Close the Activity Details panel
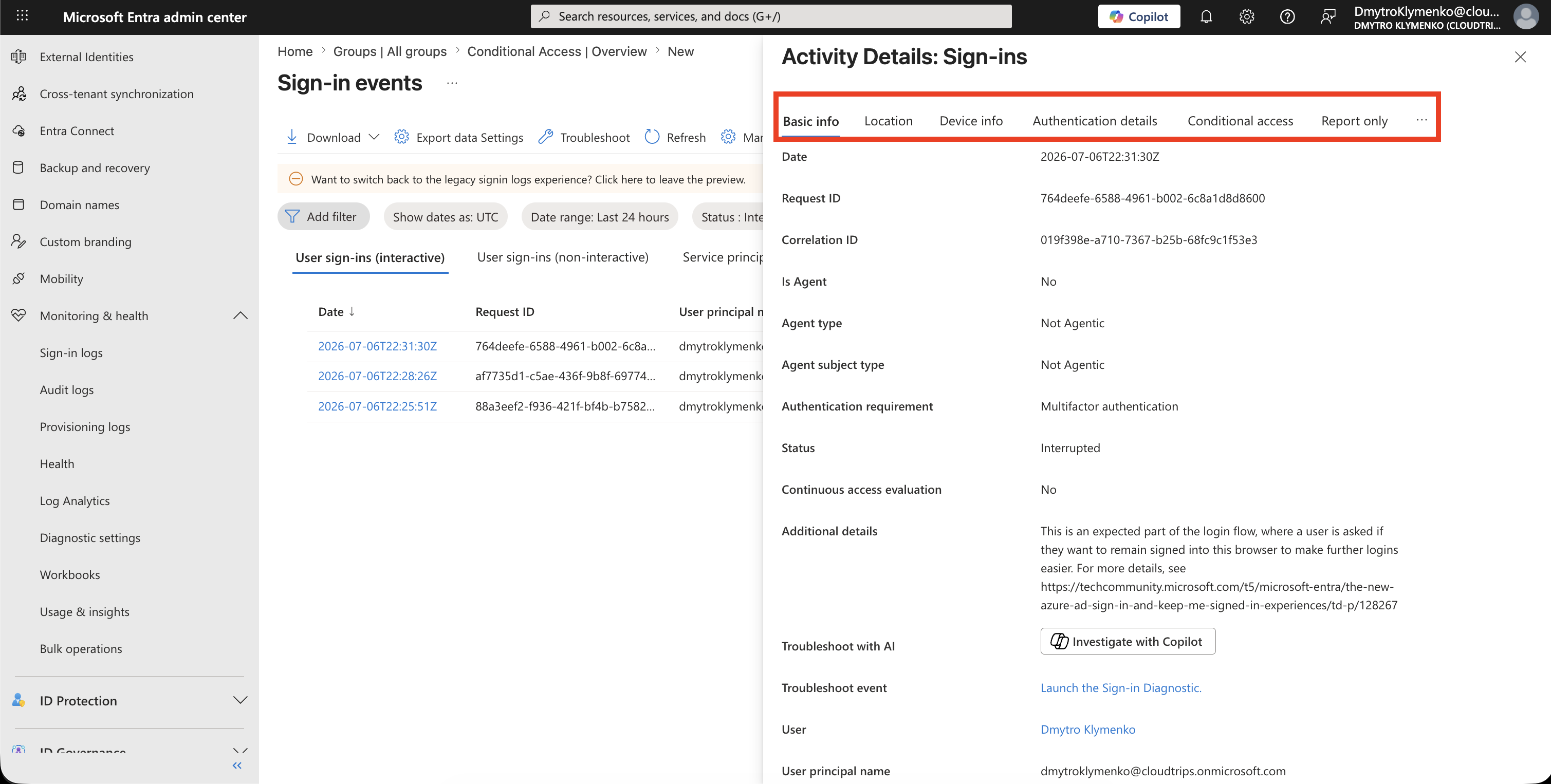The image size is (1551, 784). pyautogui.click(x=1520, y=57)
